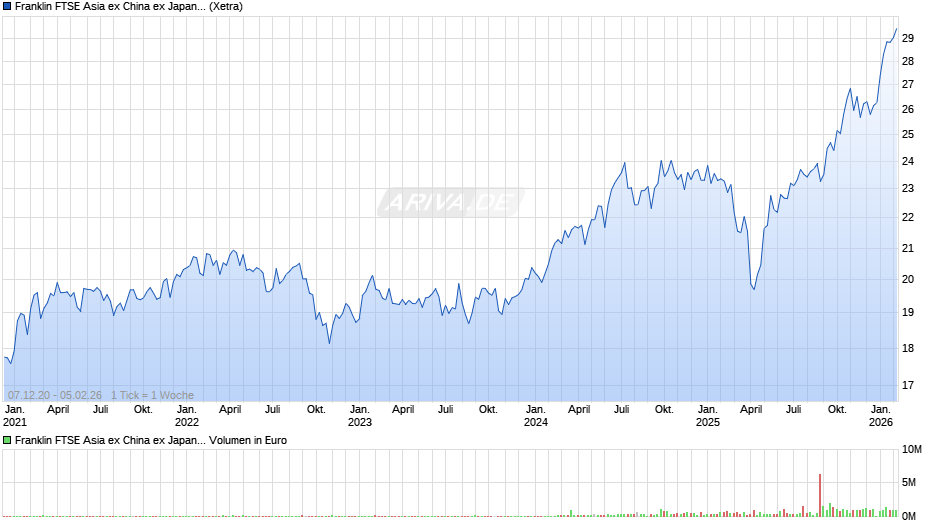Viewport: 940px width, 526px height.
Task: Click the 'Jan. 2023' time axis label
Action: pos(359,416)
